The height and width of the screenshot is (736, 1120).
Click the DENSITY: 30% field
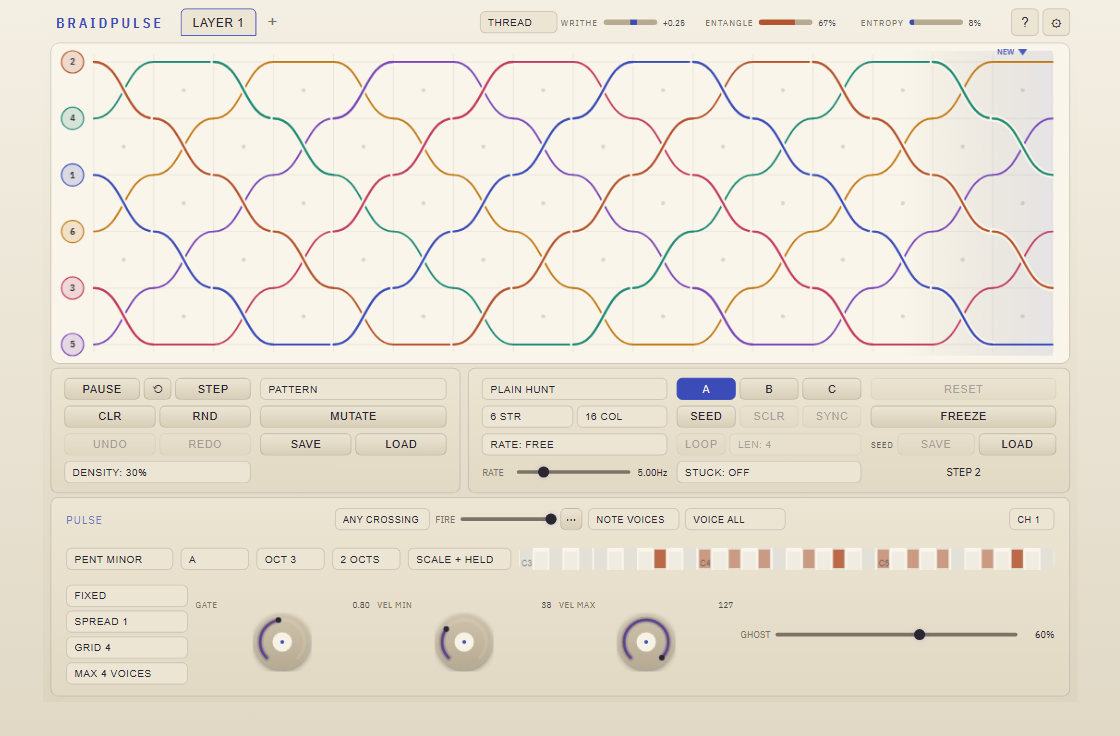157,472
